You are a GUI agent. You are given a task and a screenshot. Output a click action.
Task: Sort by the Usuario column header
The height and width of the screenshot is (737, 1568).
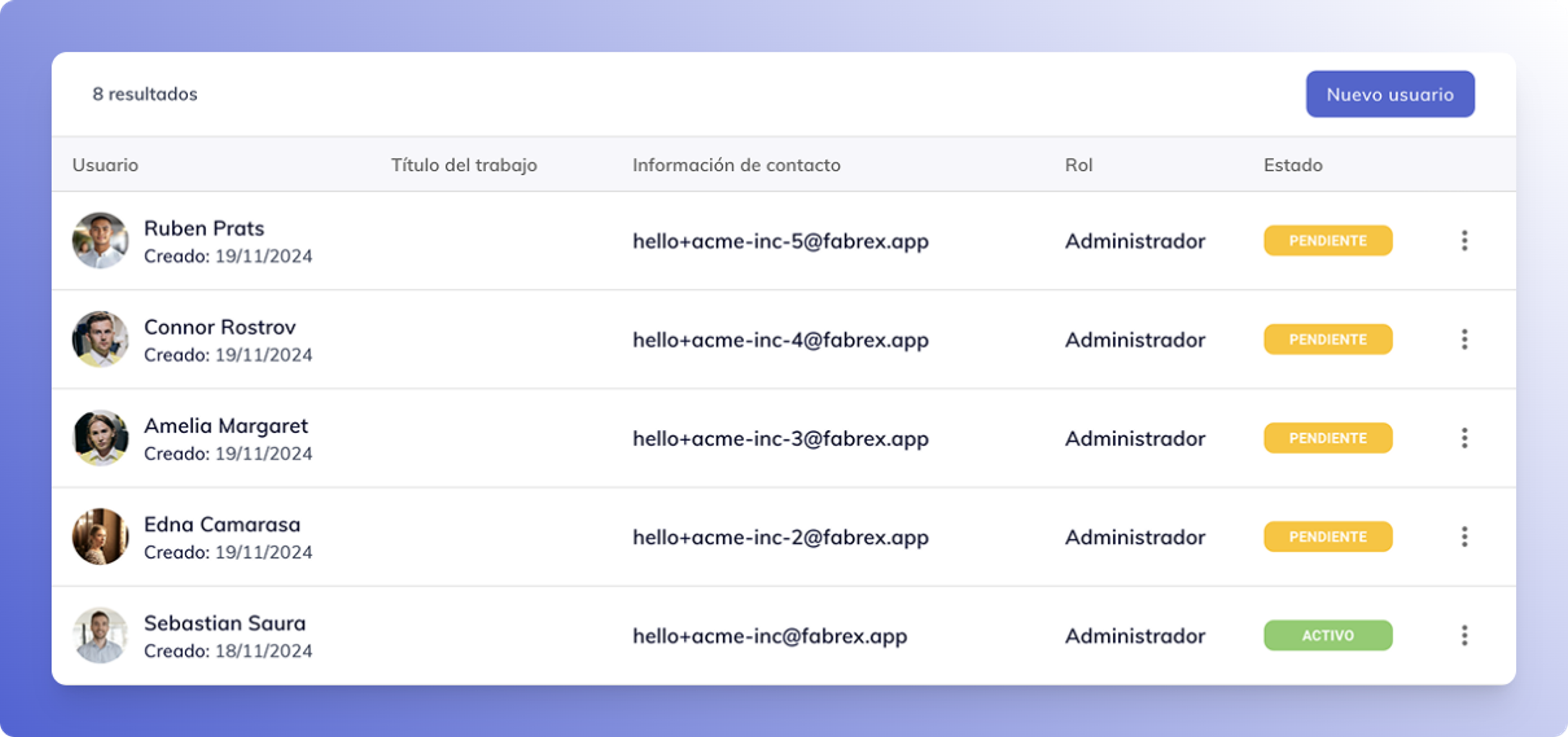(x=105, y=165)
